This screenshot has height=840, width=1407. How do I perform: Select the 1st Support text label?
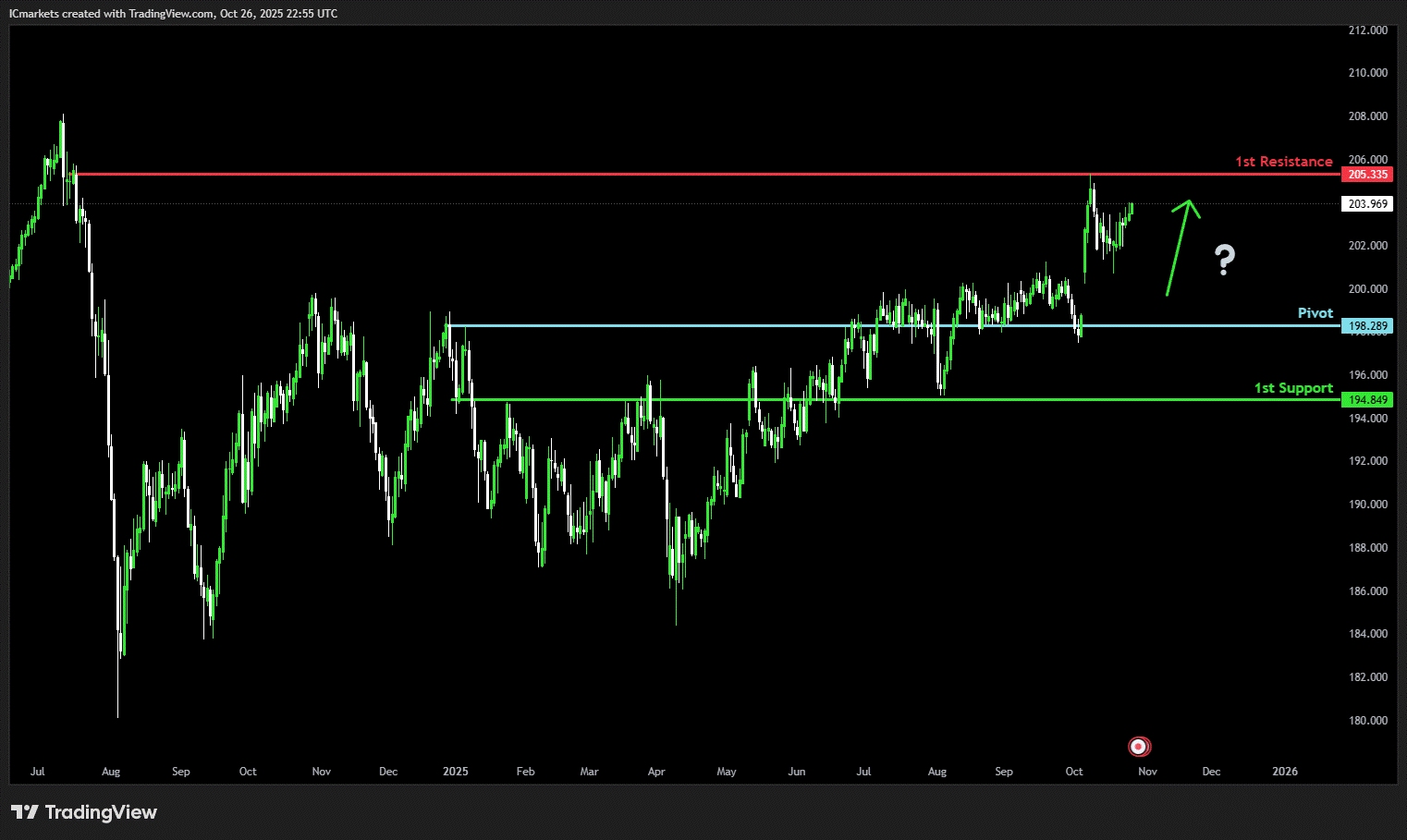click(x=1292, y=388)
